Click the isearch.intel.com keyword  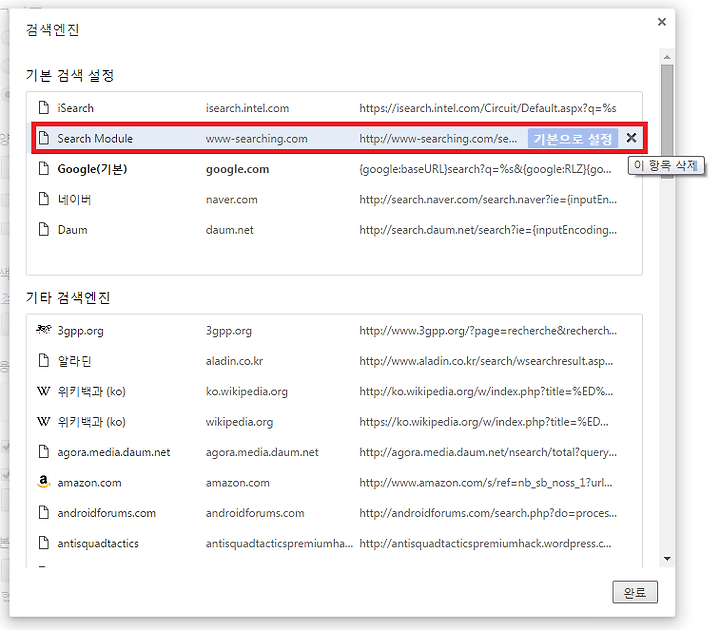pyautogui.click(x=248, y=108)
